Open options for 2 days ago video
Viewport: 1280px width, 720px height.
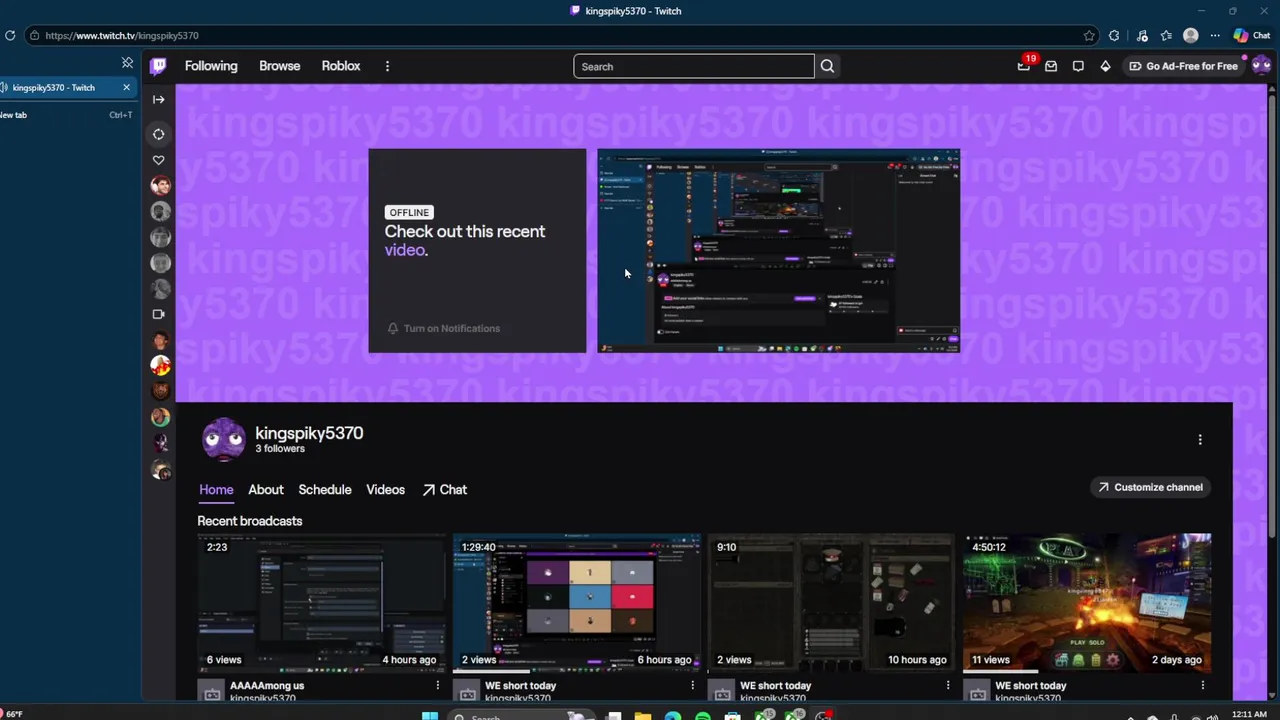tap(1202, 686)
